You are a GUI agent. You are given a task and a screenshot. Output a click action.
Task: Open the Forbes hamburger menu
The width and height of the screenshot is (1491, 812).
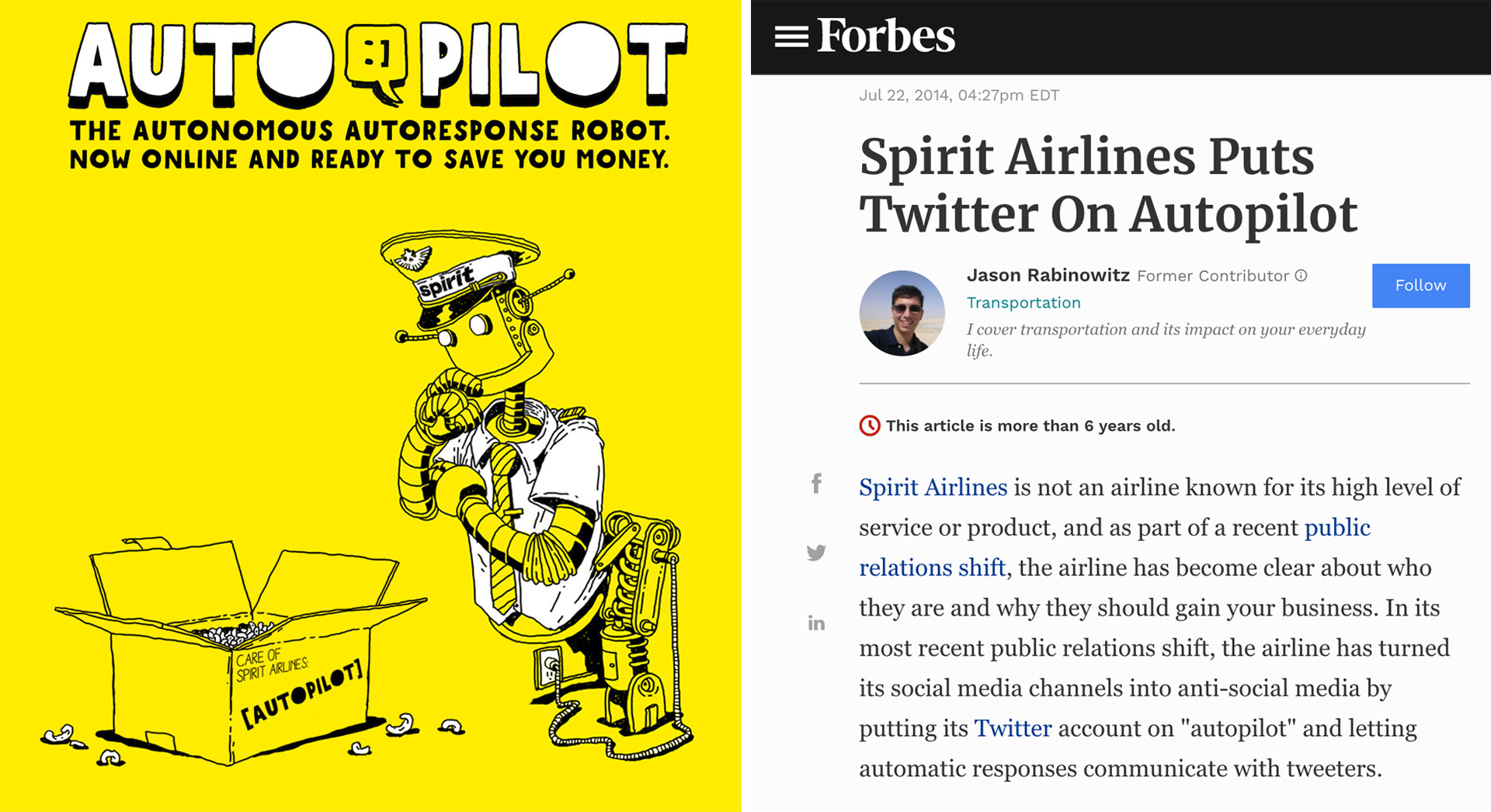[x=791, y=36]
